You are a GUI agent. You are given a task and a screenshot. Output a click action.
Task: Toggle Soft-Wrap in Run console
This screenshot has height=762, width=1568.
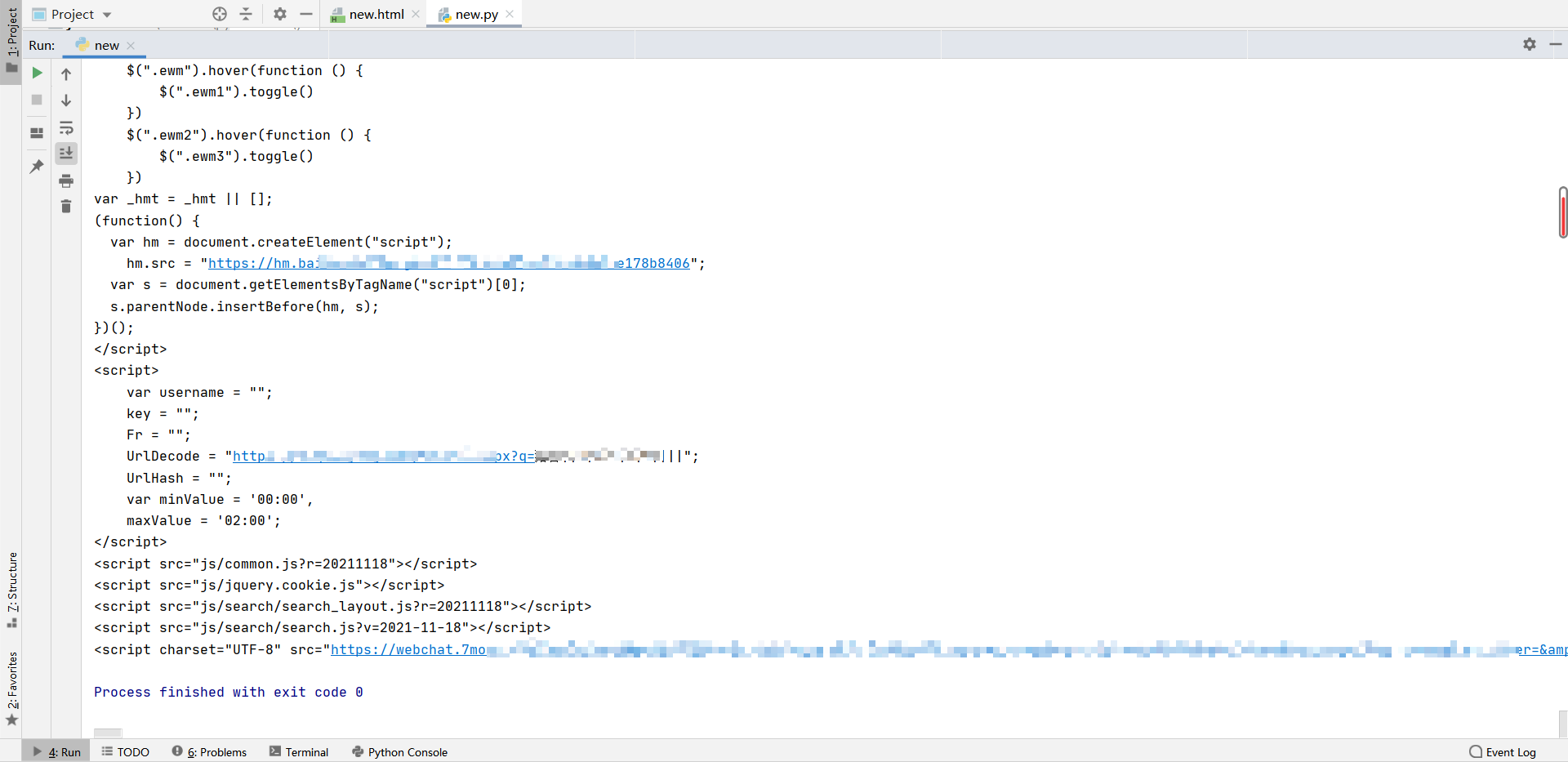point(66,127)
